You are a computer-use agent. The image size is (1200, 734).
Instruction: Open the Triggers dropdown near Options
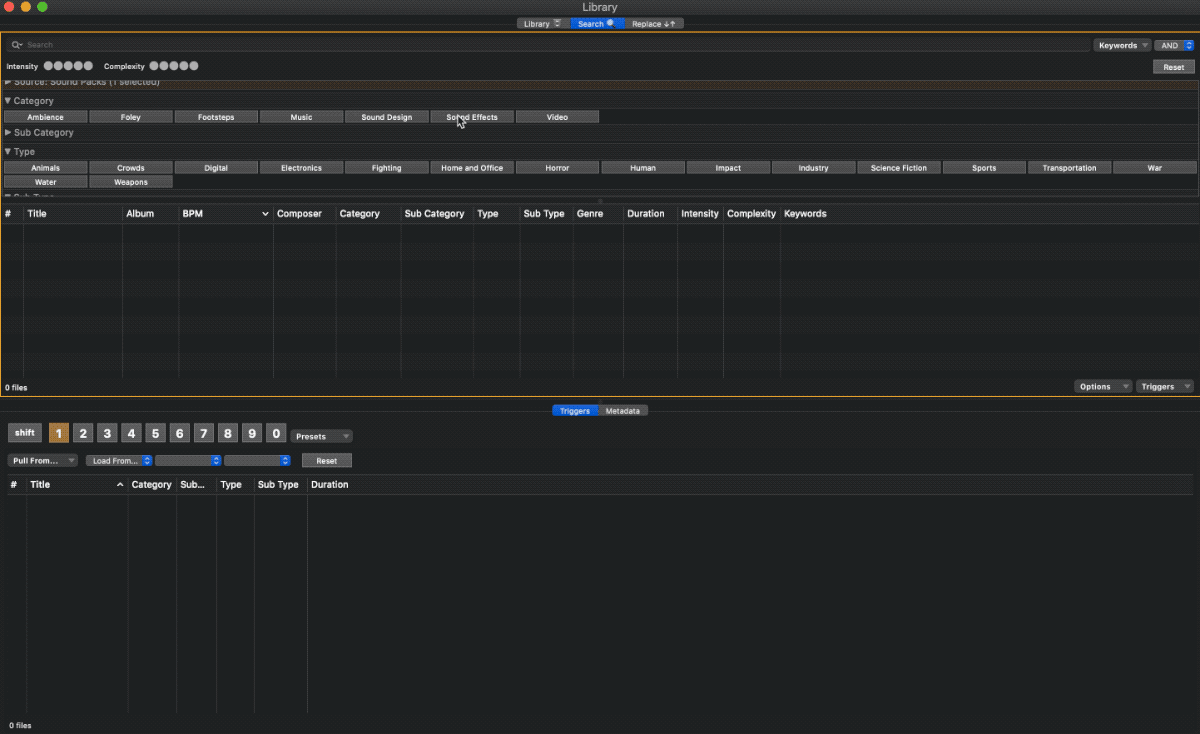(x=1165, y=386)
